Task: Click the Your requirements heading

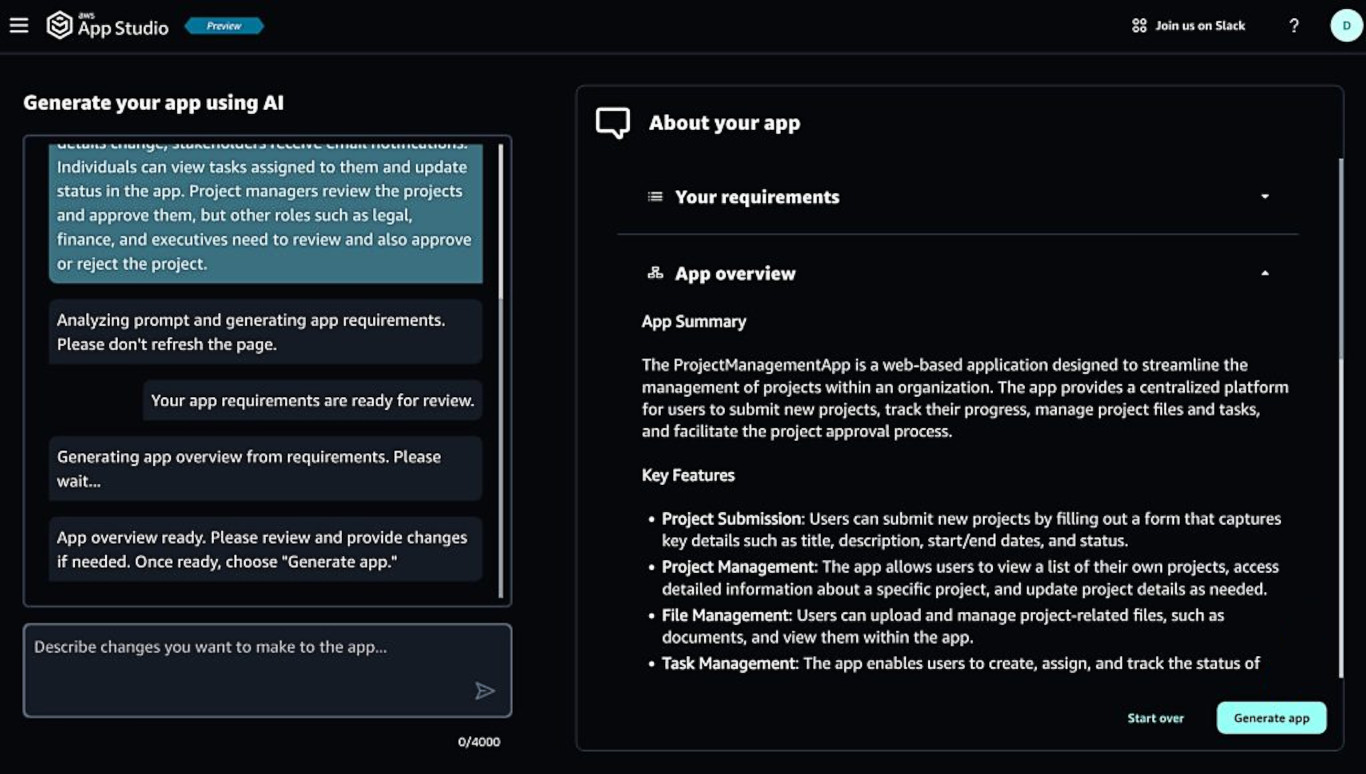Action: tap(757, 197)
